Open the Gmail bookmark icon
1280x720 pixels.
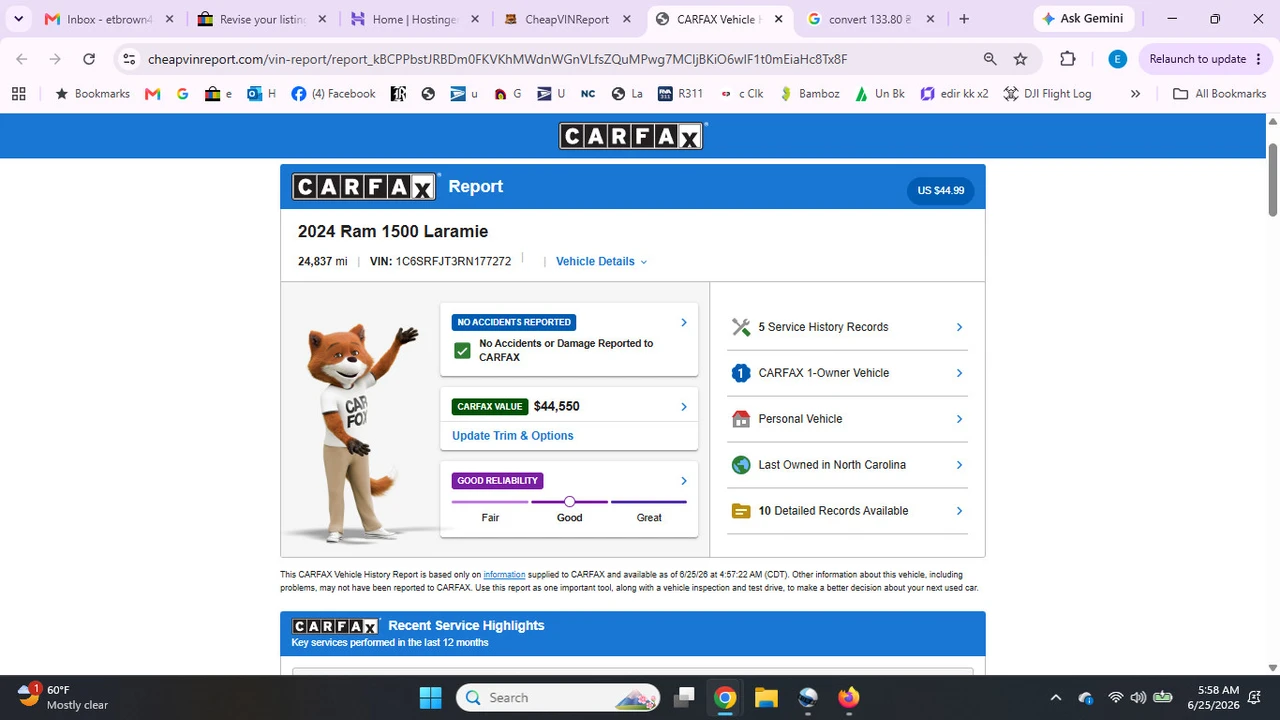click(x=152, y=94)
